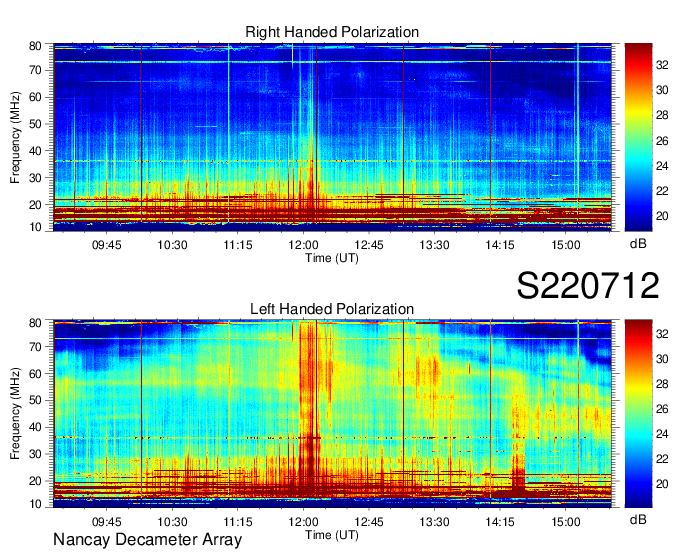The width and height of the screenshot is (680, 552).
Task: Click the 20 MHz tick on left-handed plot
Action: tap(35, 481)
